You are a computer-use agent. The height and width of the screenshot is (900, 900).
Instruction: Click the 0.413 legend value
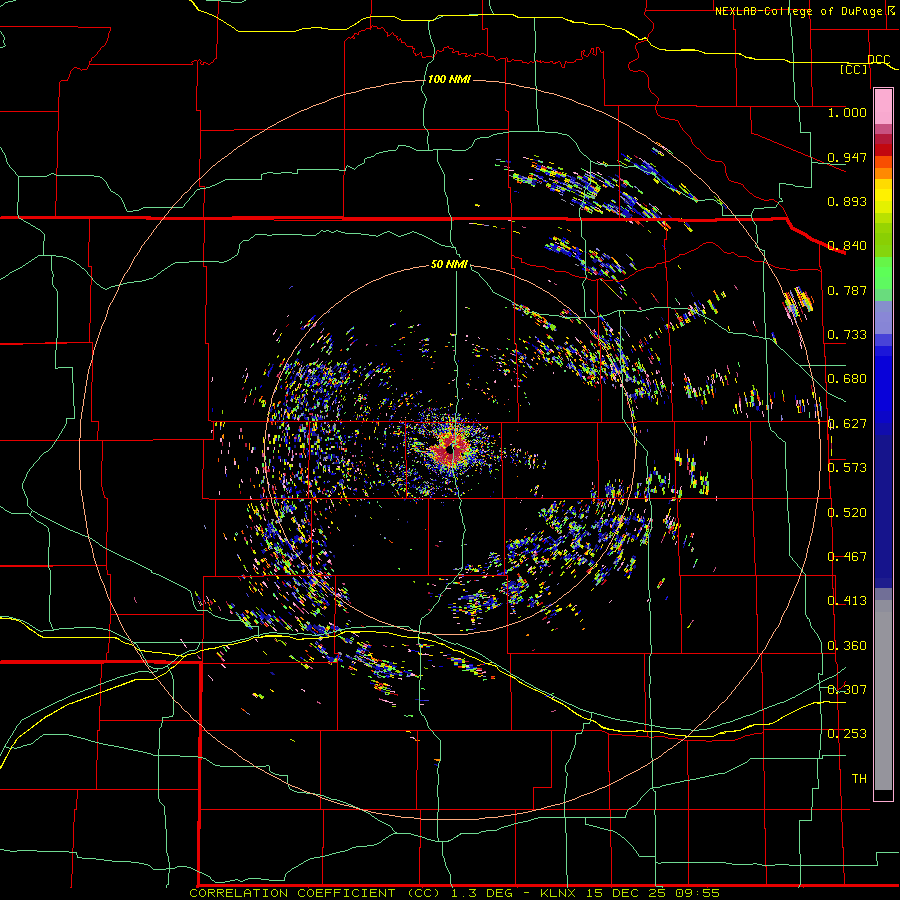(847, 601)
